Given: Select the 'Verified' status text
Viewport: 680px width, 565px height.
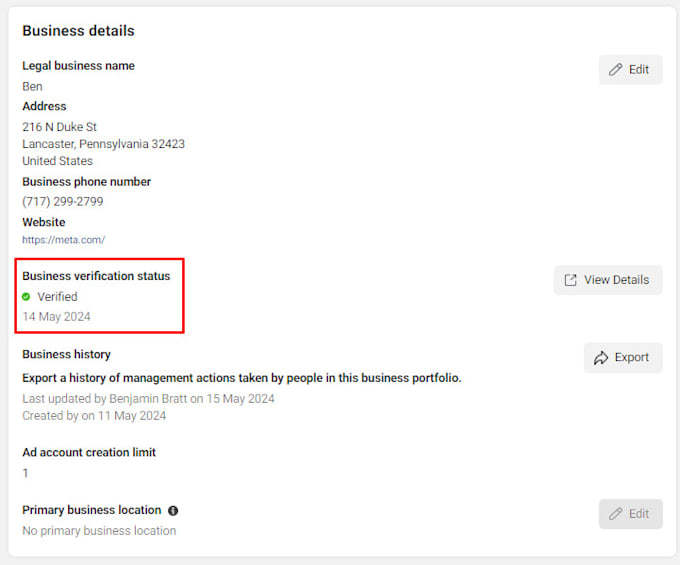Looking at the screenshot, I should click(57, 297).
